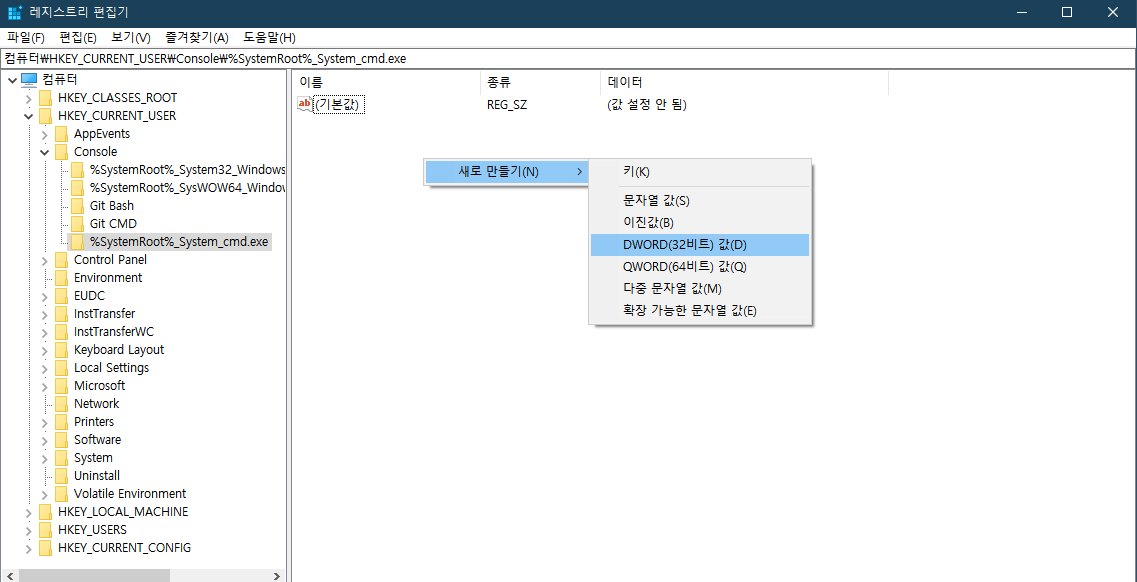Click the tree horizontal scrollbar right arrow
This screenshot has height=582, width=1137.
pyautogui.click(x=277, y=576)
